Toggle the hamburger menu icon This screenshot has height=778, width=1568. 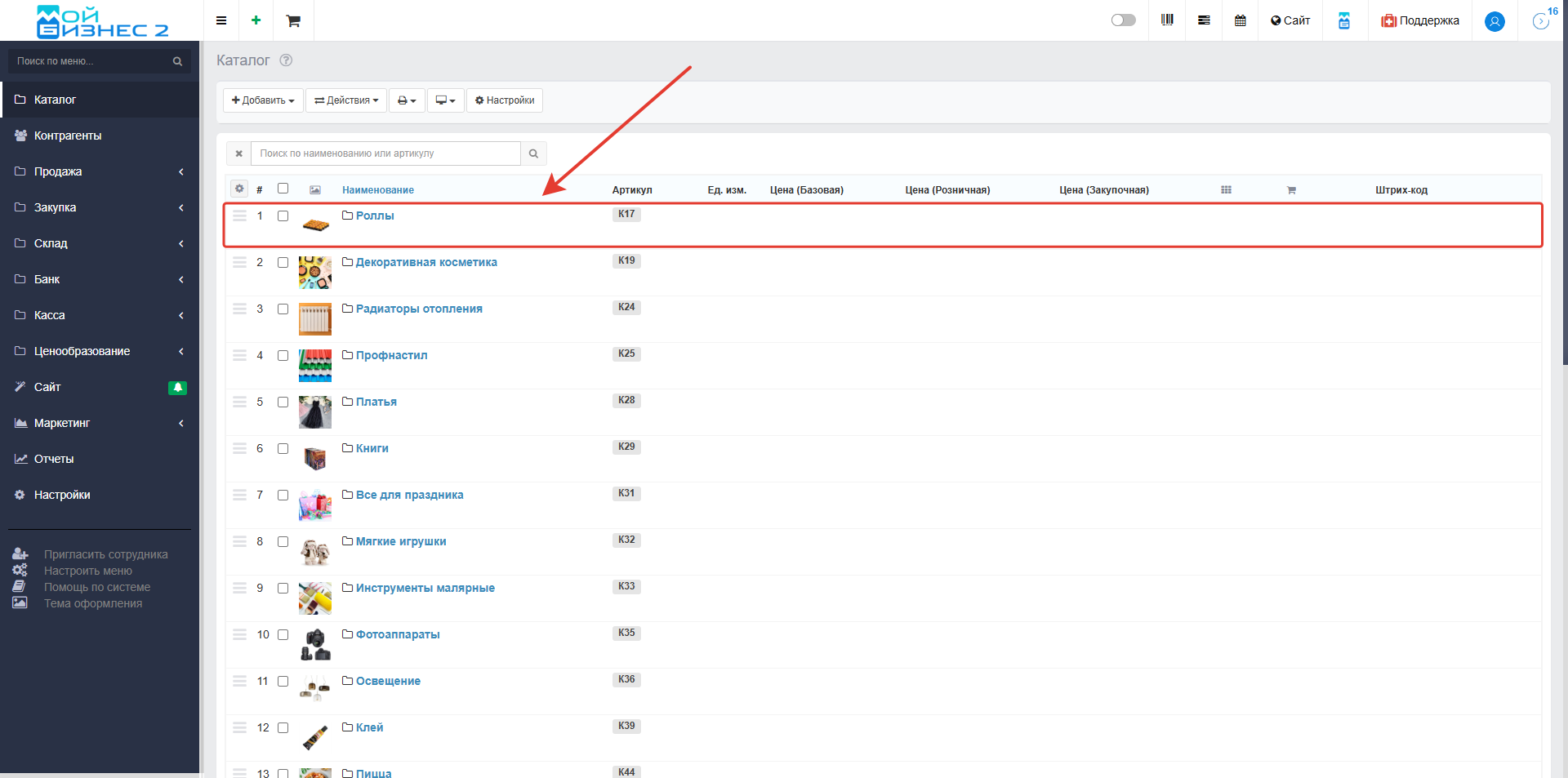coord(220,20)
